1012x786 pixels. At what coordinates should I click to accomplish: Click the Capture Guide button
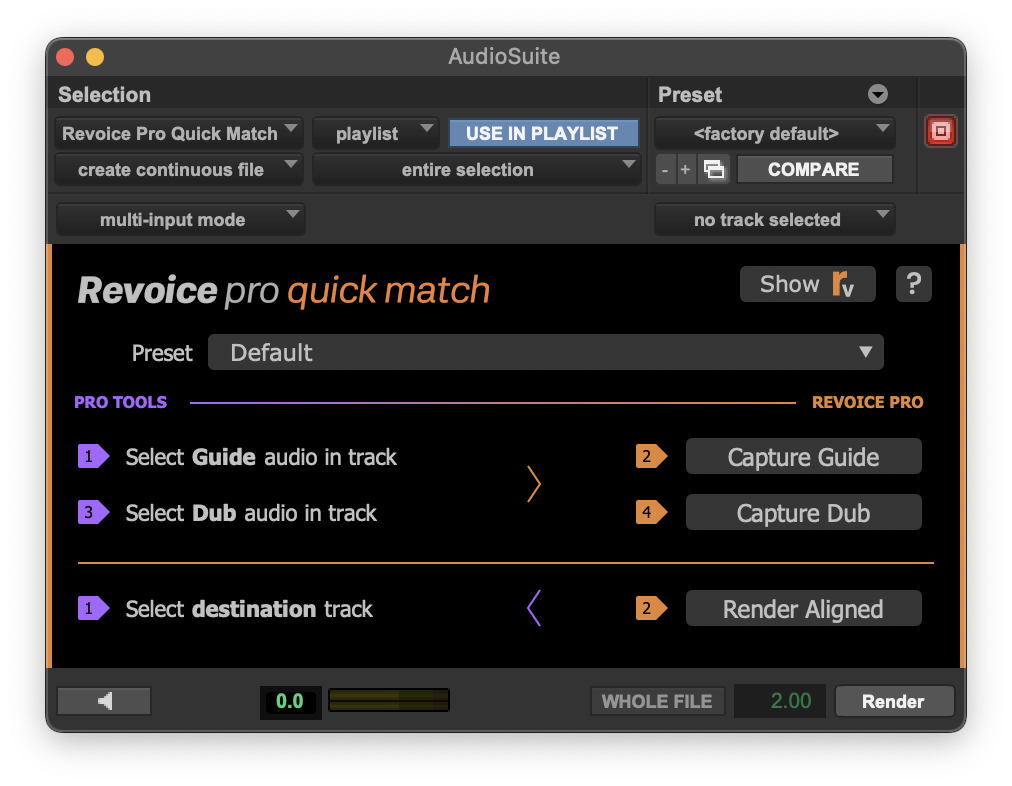[x=803, y=457]
